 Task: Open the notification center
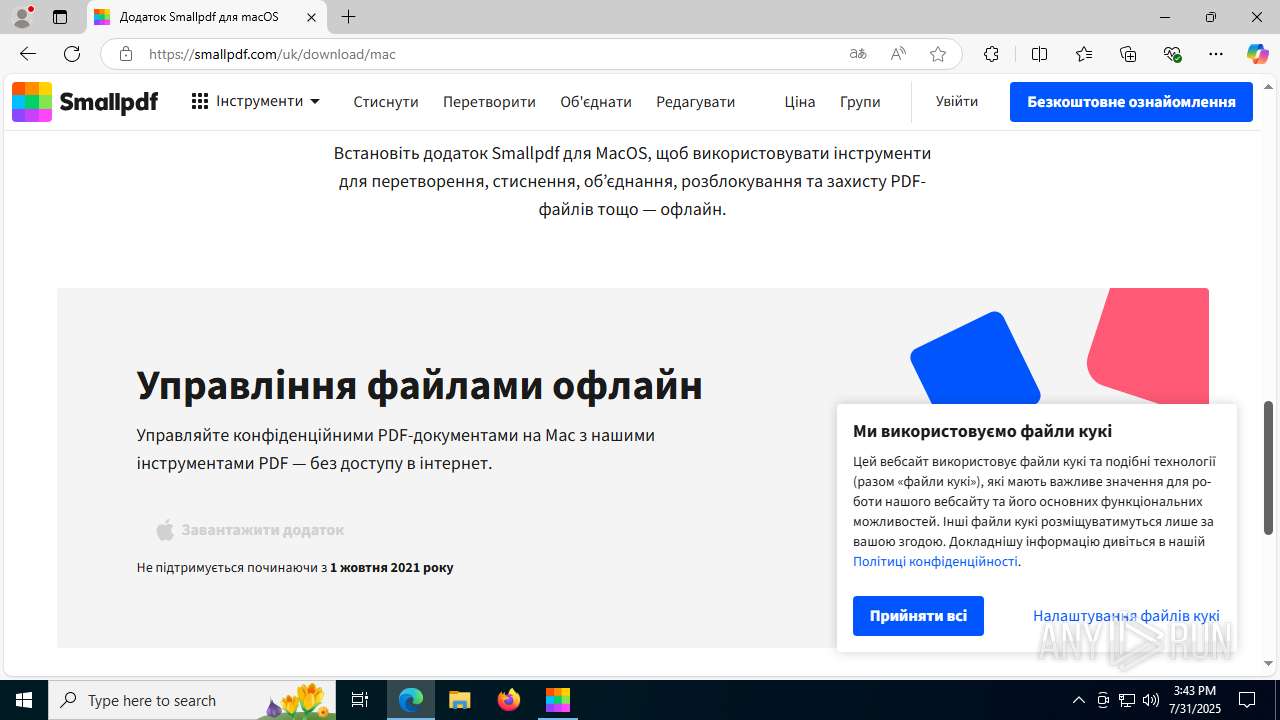point(1247,700)
